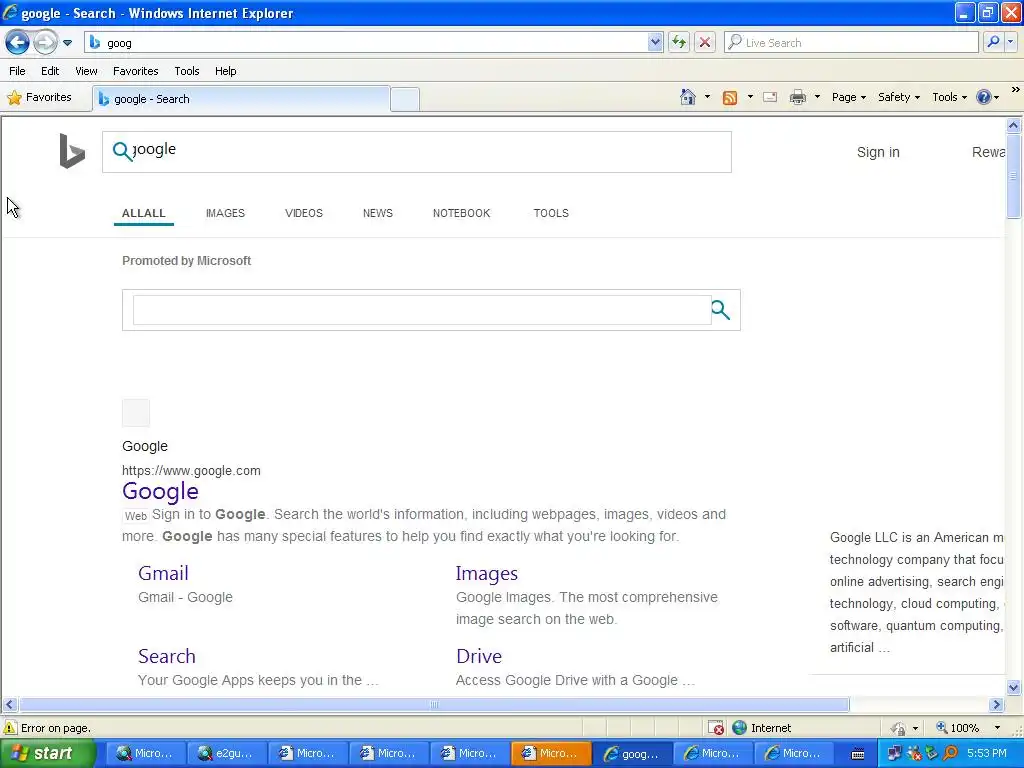Expand the address bar URL dropdown
Image resolution: width=1024 pixels, height=768 pixels.
(655, 42)
